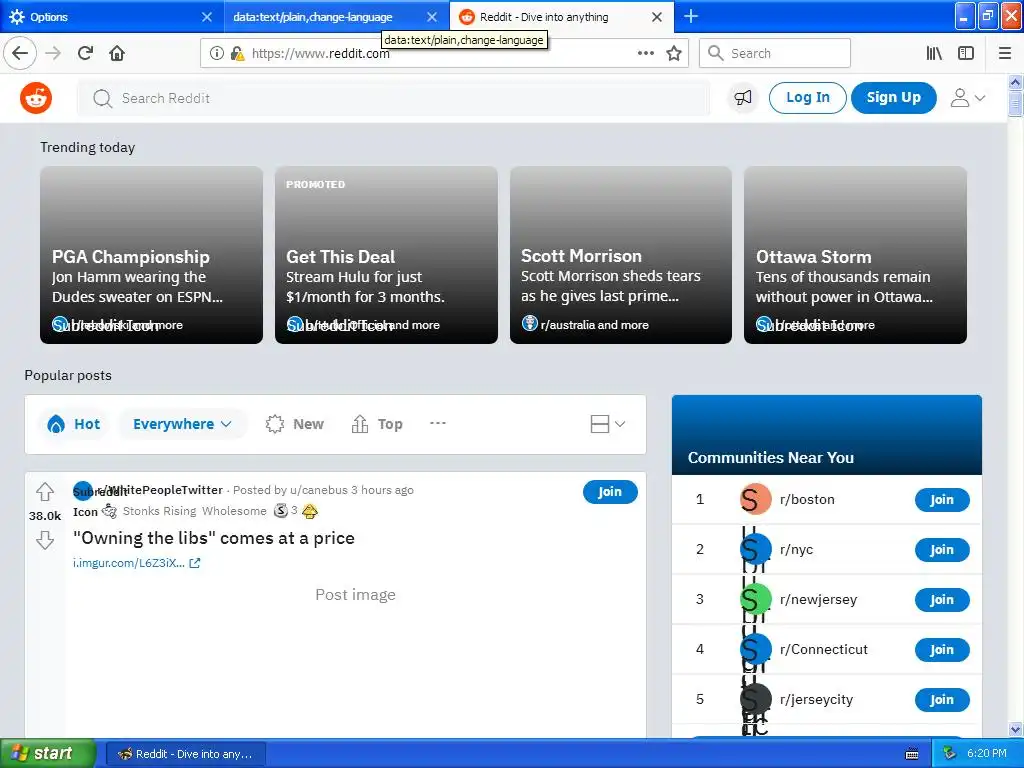Click the browser forward arrow button
The height and width of the screenshot is (768, 1024).
[x=53, y=53]
